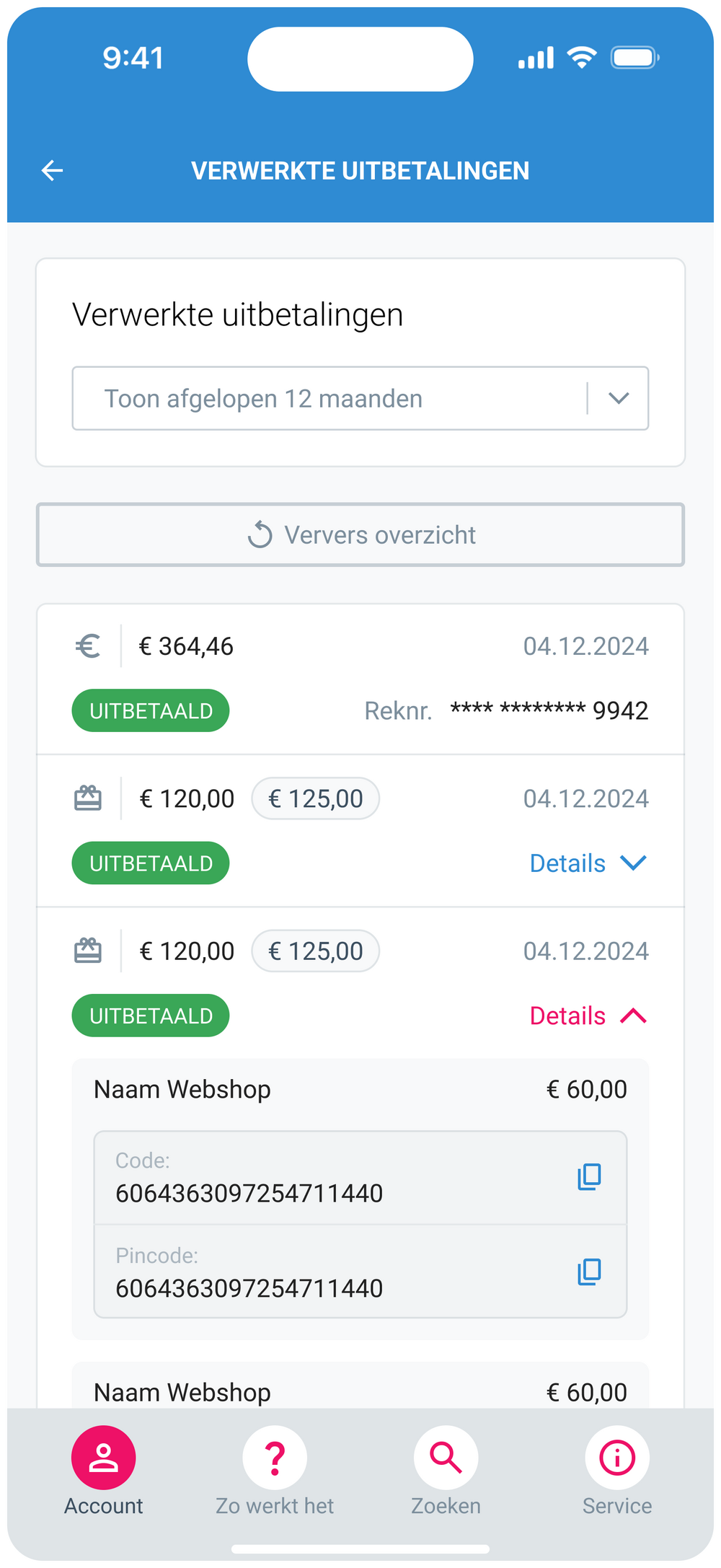Image resolution: width=721 pixels, height=1568 pixels.
Task: Click the gift card icon on second payout
Action: coord(88,798)
